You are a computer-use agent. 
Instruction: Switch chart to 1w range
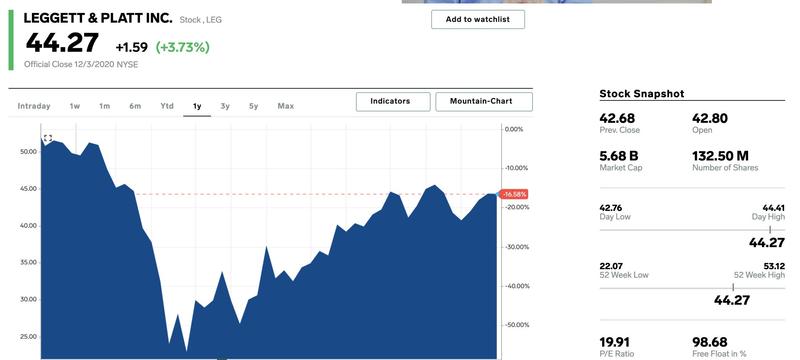tap(75, 106)
